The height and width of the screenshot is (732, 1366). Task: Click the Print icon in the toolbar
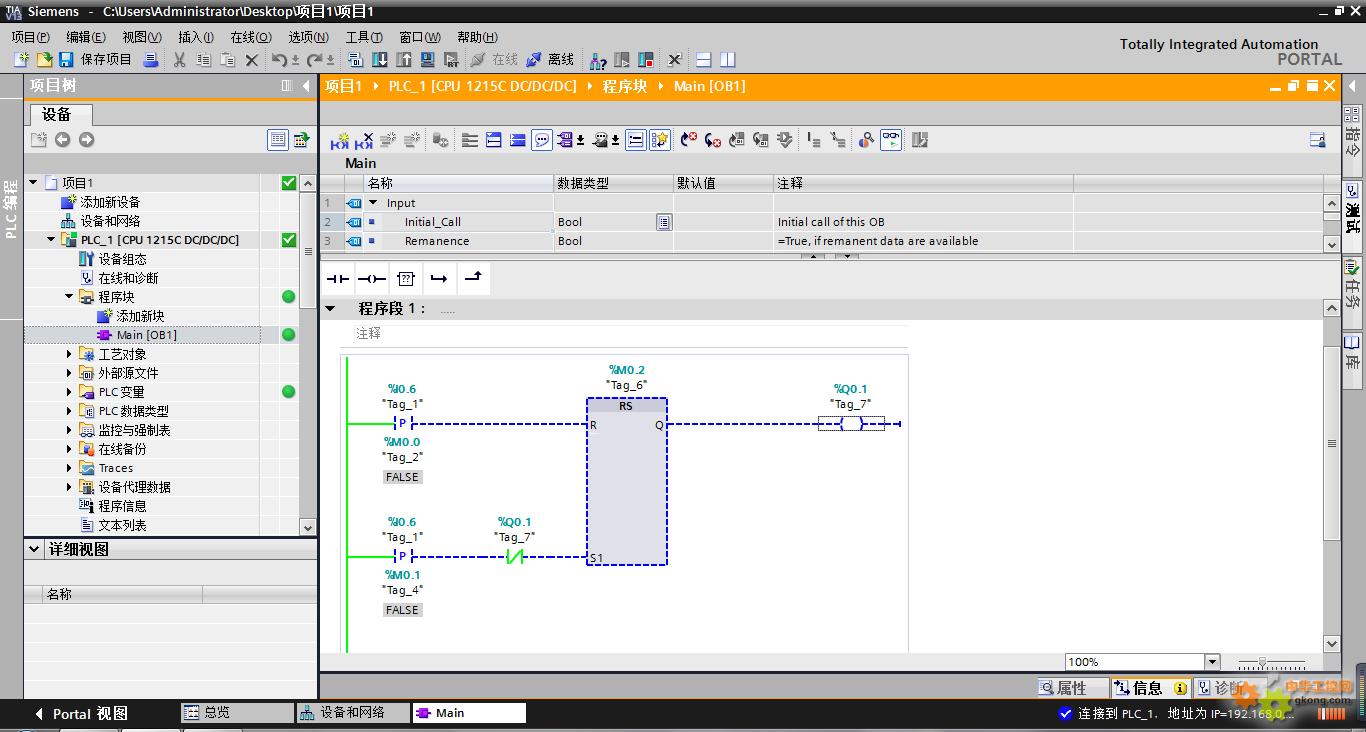(x=151, y=60)
